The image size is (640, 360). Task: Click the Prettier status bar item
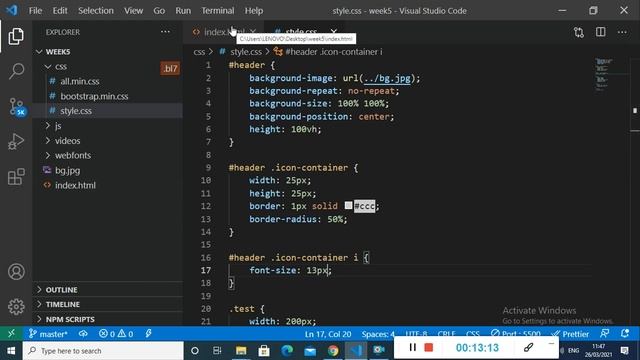pos(570,334)
